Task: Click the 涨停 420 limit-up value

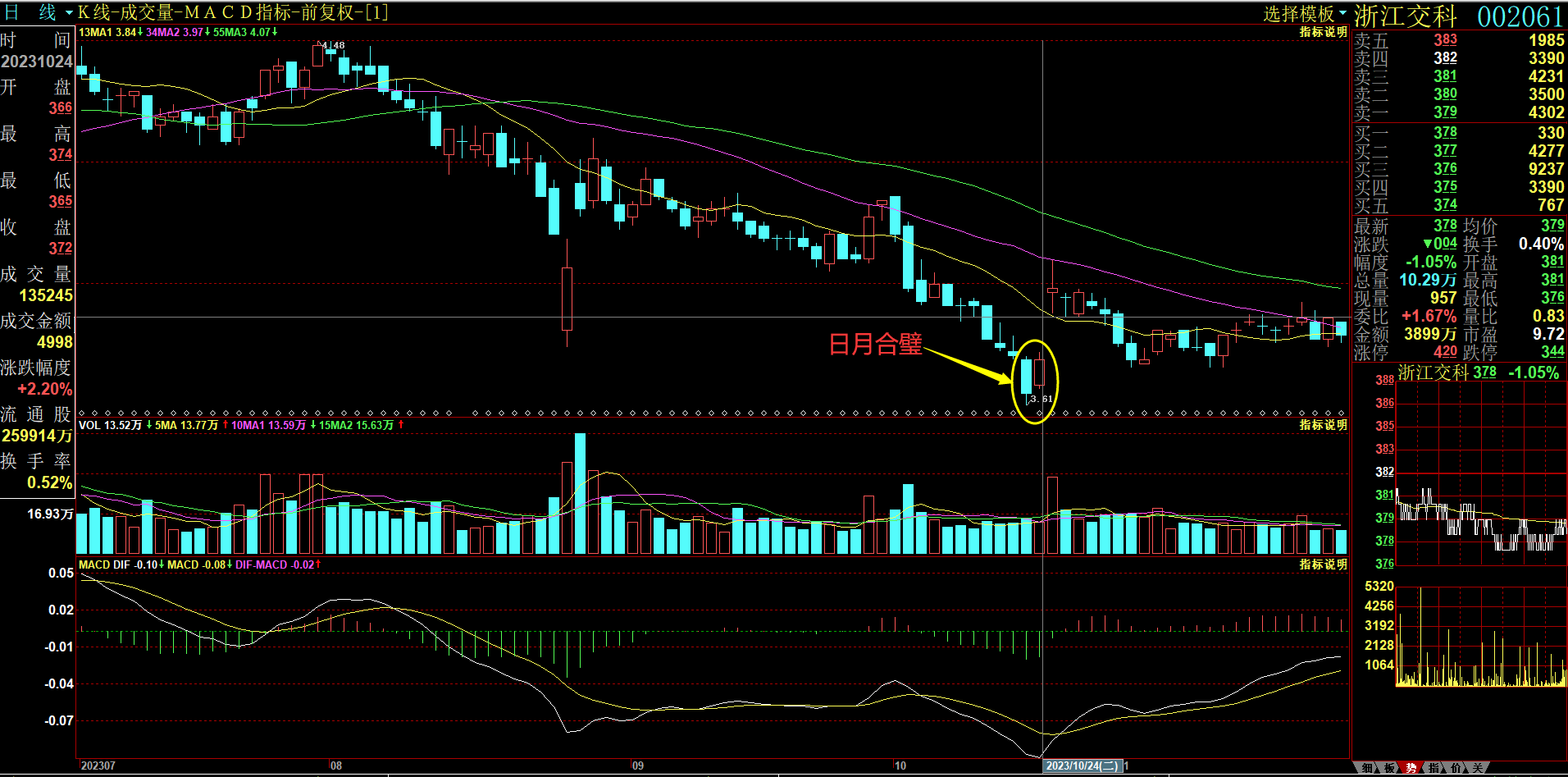Action: [x=1445, y=352]
